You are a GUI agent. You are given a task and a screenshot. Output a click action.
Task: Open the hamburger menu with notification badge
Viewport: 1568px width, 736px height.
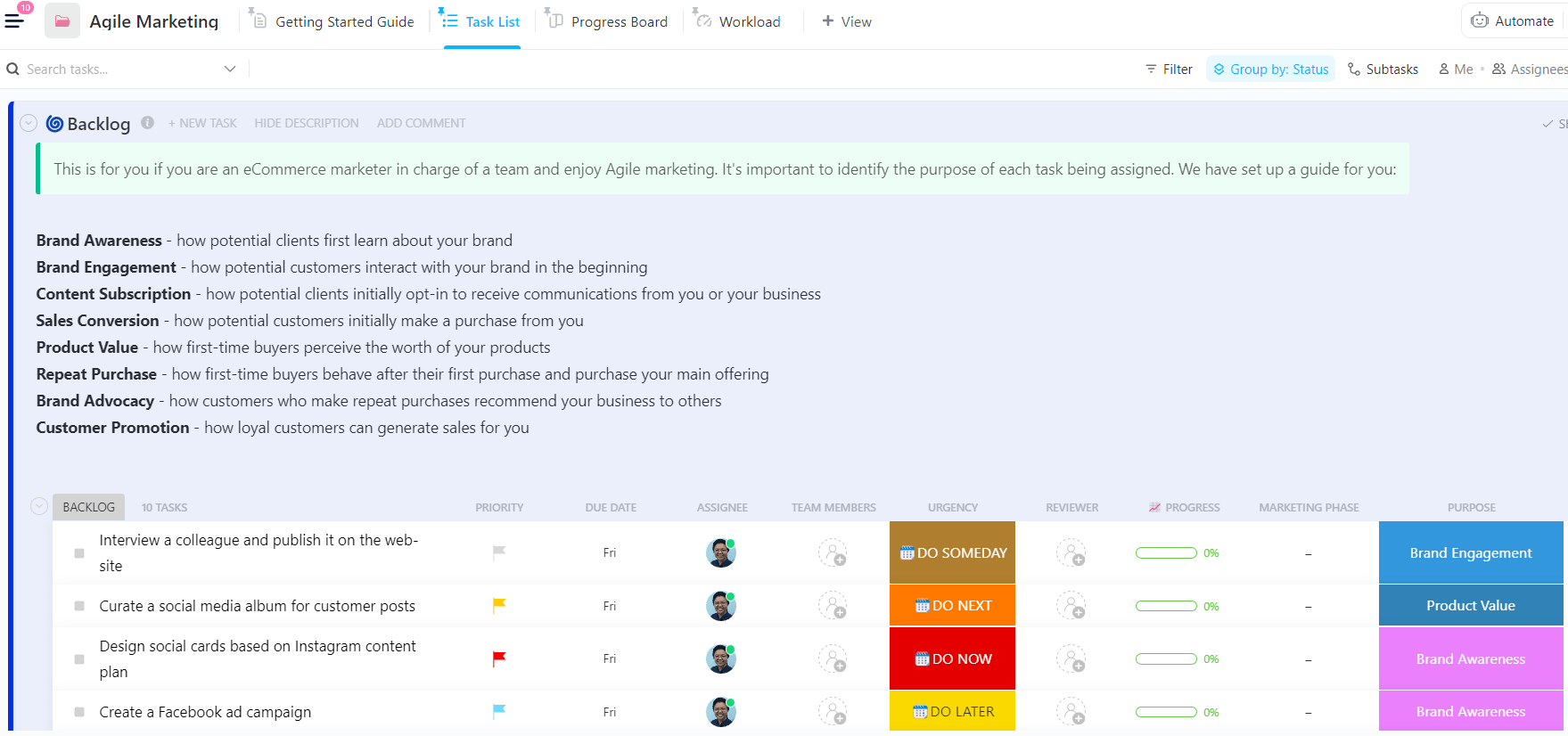point(15,20)
